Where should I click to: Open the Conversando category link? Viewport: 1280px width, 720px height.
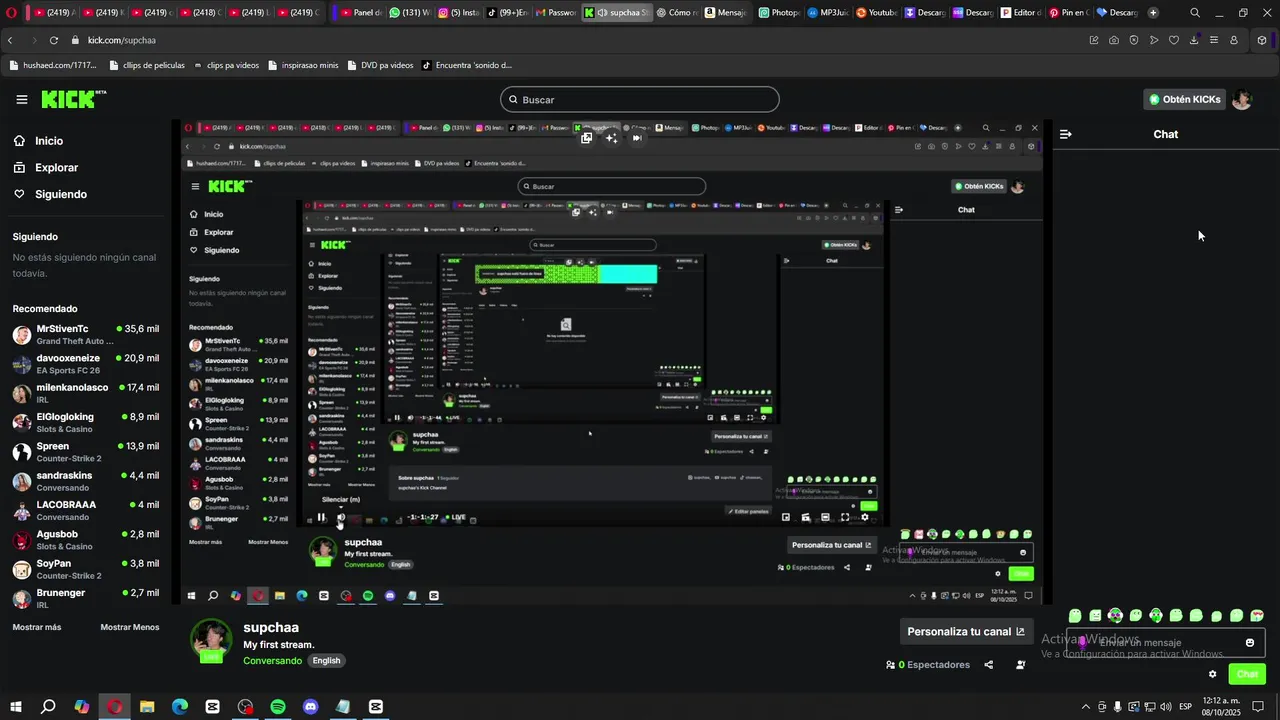[x=272, y=661]
